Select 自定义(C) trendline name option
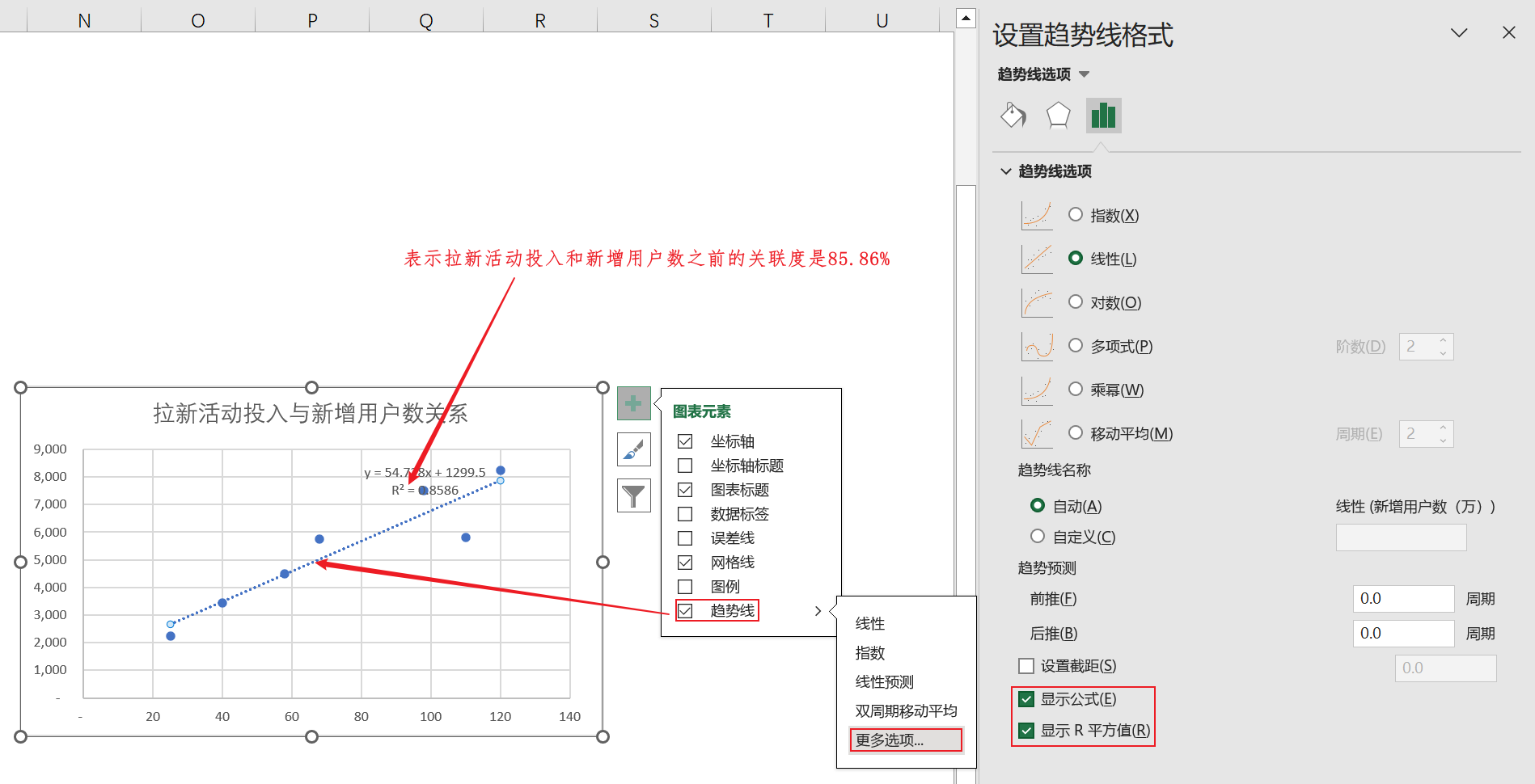 click(x=1038, y=537)
